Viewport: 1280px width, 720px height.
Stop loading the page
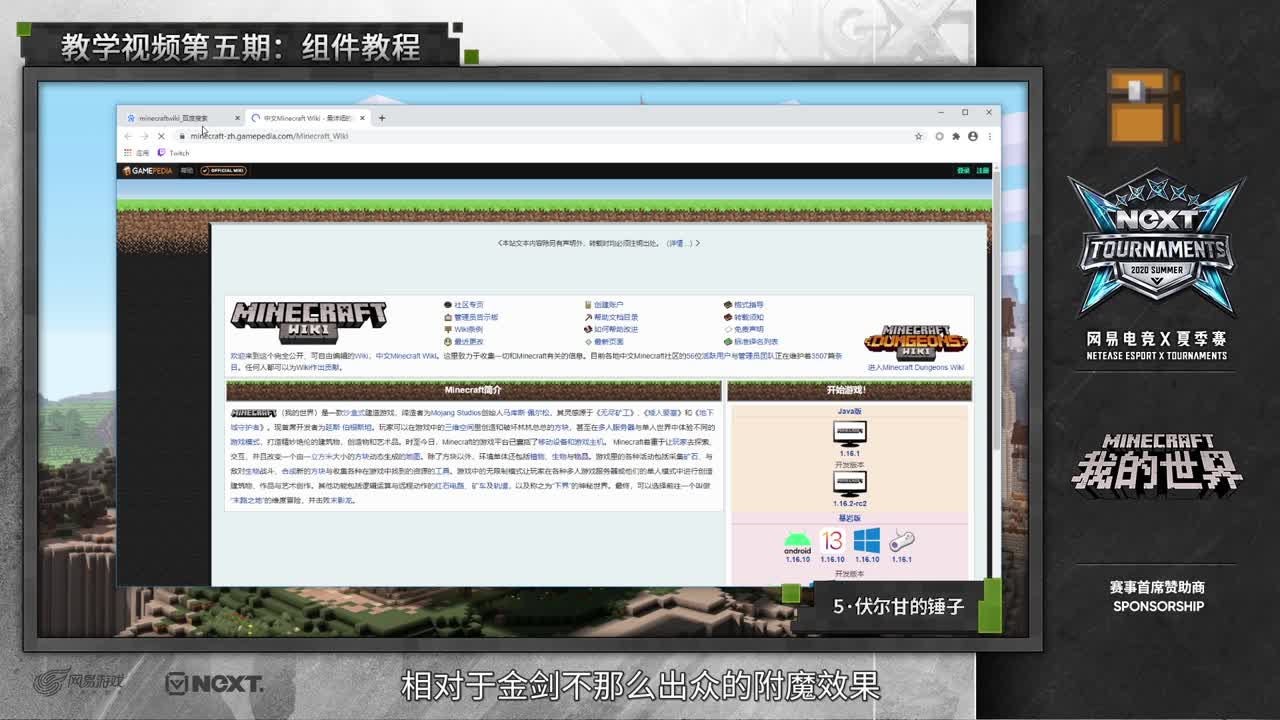tap(161, 136)
